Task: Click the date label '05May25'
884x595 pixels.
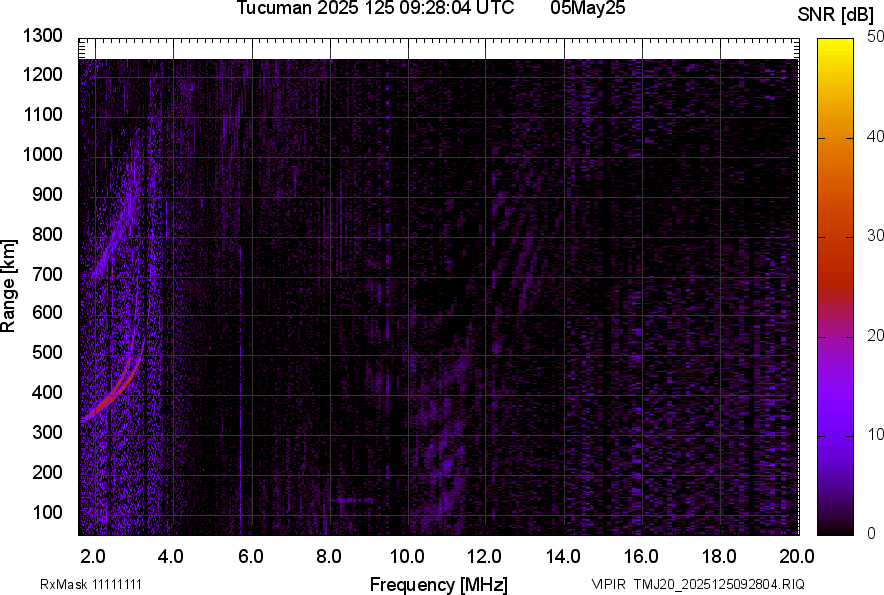Action: point(587,8)
